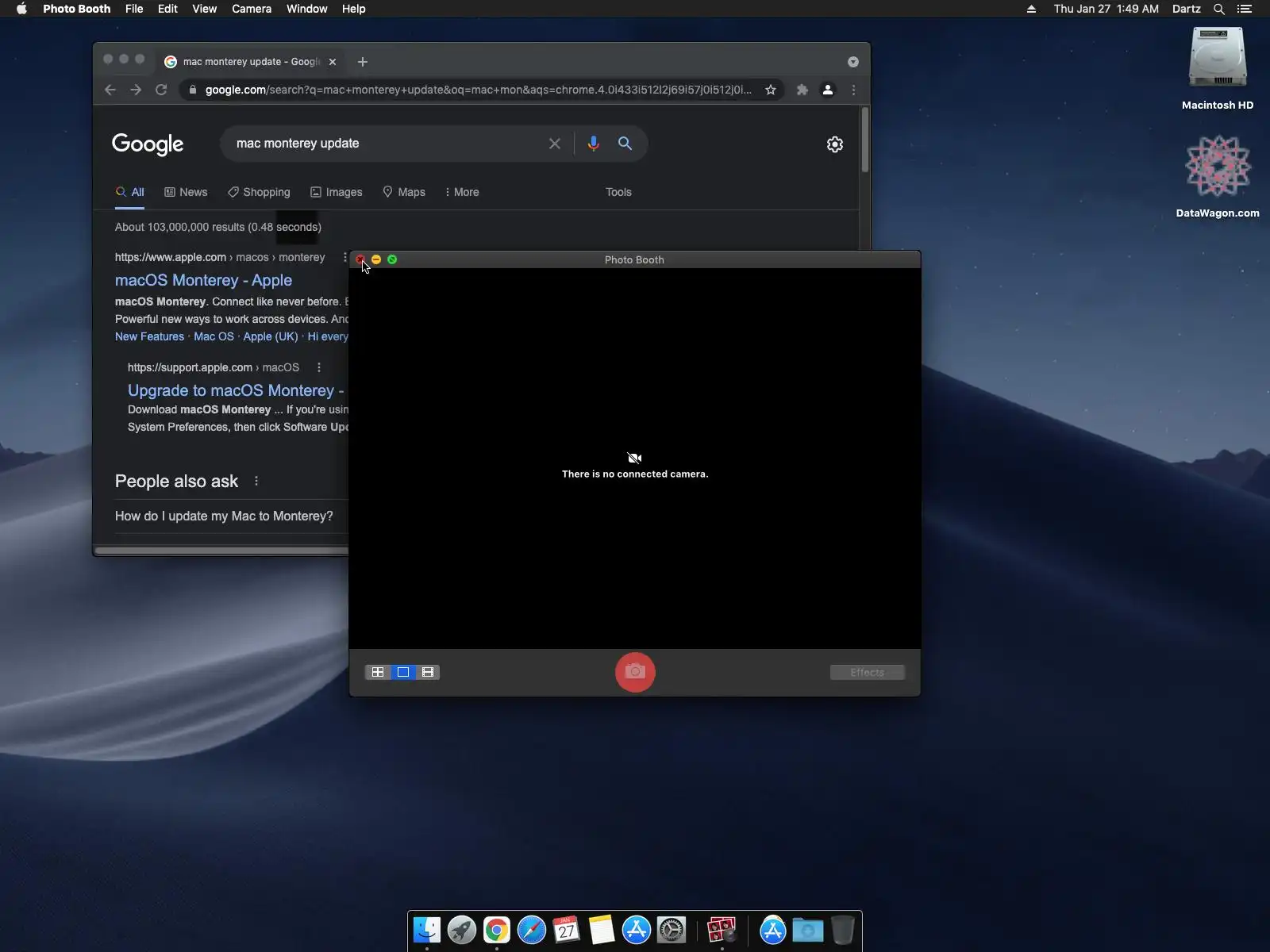Open Chrome extensions puzzle icon

[802, 90]
